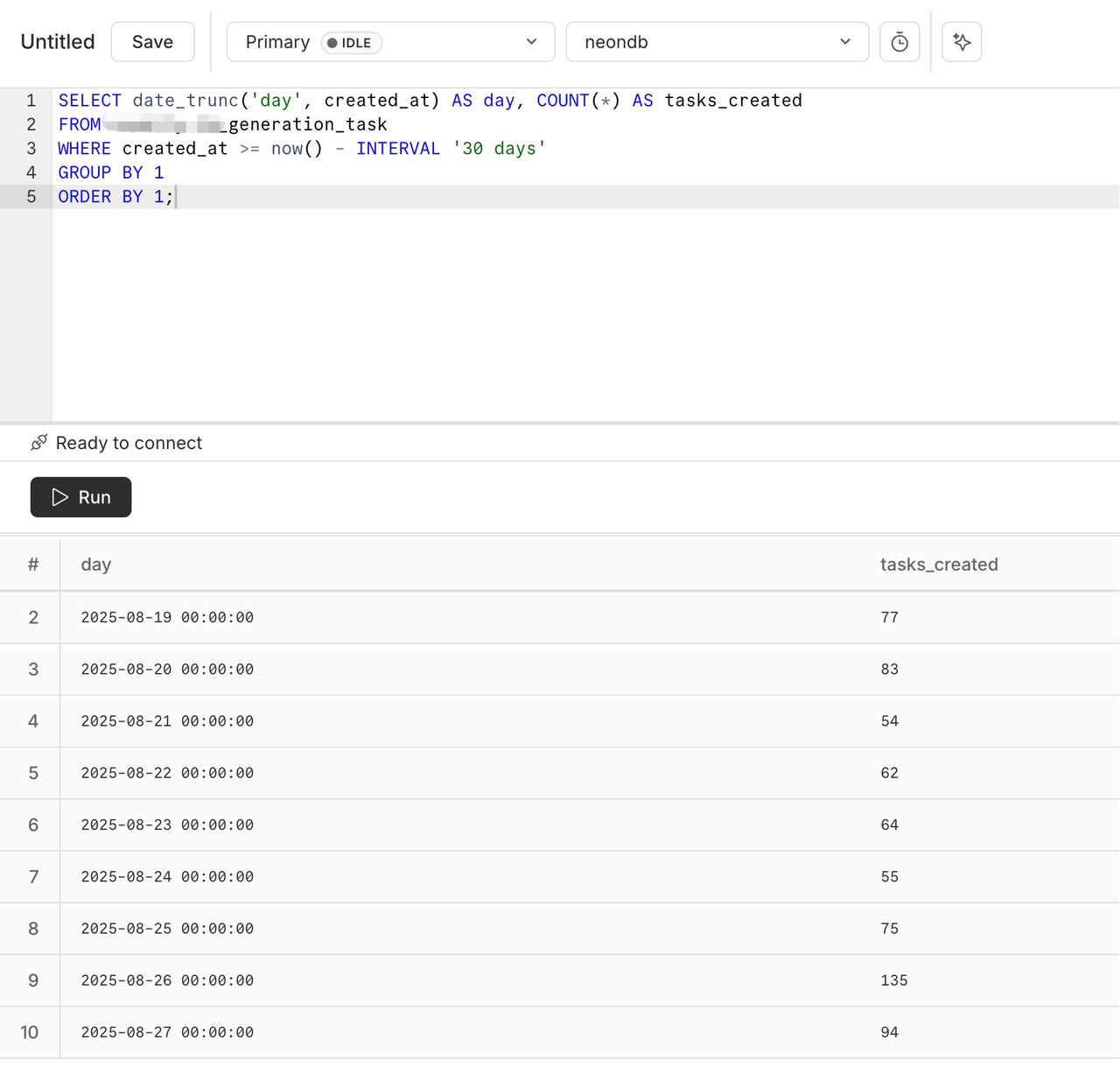
Task: Place the cursor on editor line 1
Action: pos(430,101)
